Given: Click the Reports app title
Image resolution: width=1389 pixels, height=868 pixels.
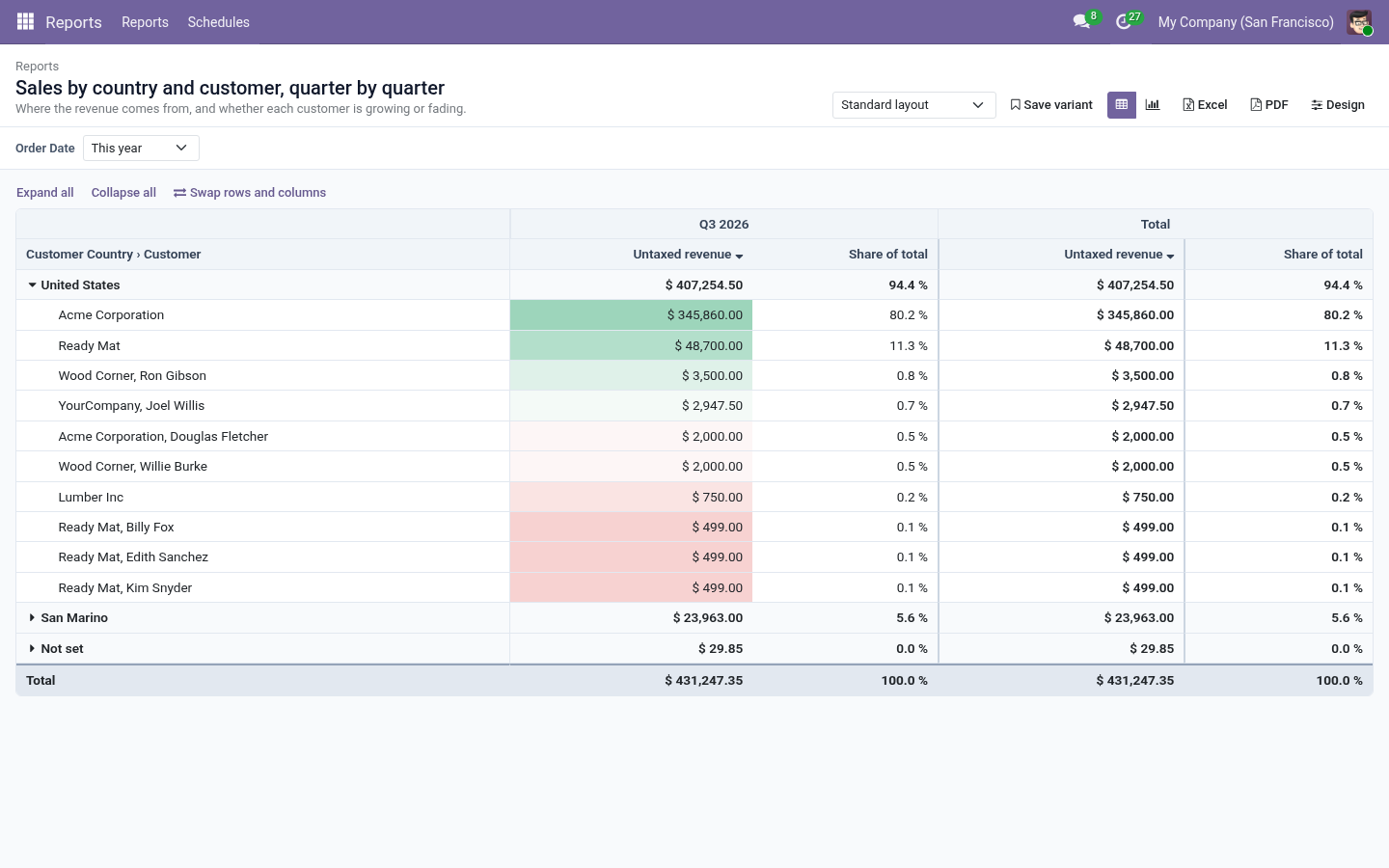Looking at the screenshot, I should 73,22.
